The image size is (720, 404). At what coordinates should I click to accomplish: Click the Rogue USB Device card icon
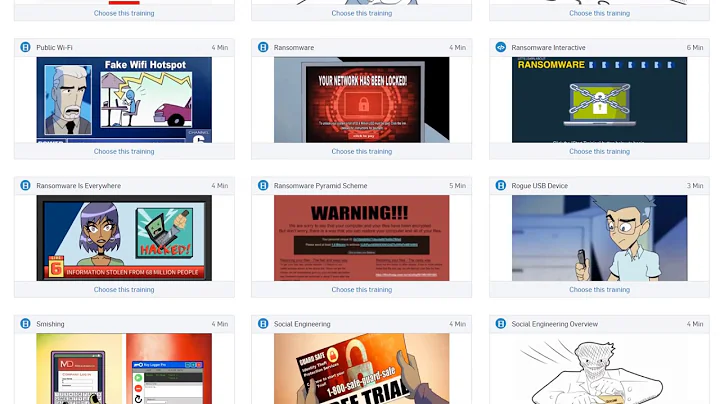coord(501,185)
